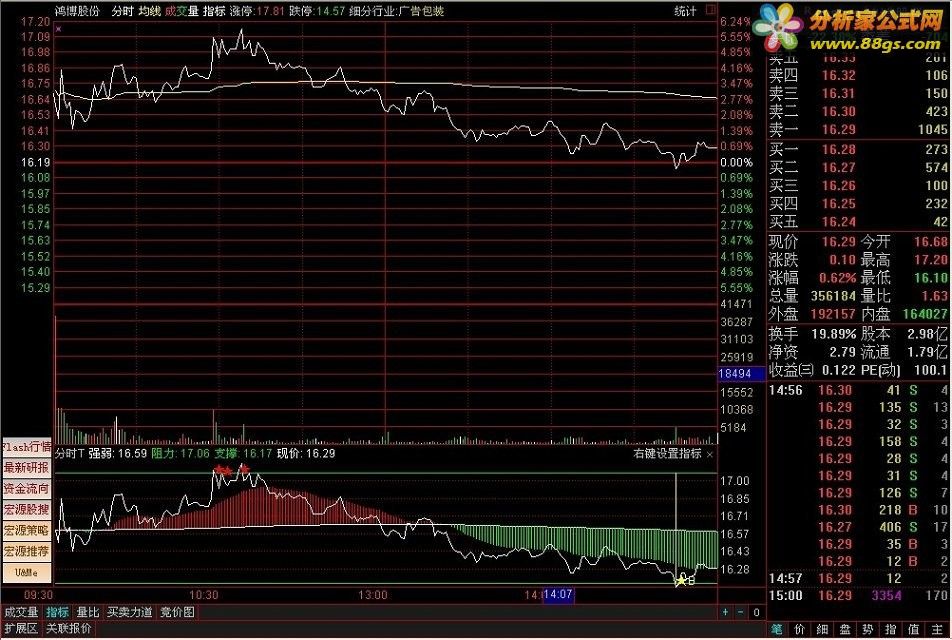The height and width of the screenshot is (640, 952).
Task: Open the 扩展区 tab
Action: tap(21, 628)
